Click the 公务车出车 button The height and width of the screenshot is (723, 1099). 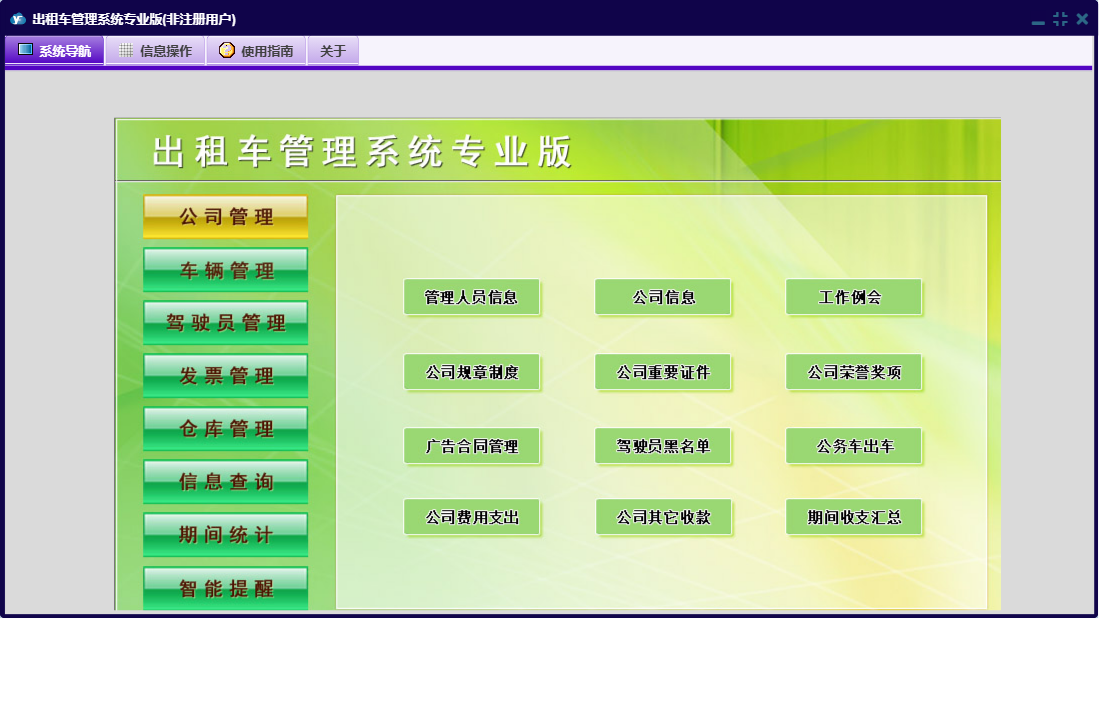point(854,446)
